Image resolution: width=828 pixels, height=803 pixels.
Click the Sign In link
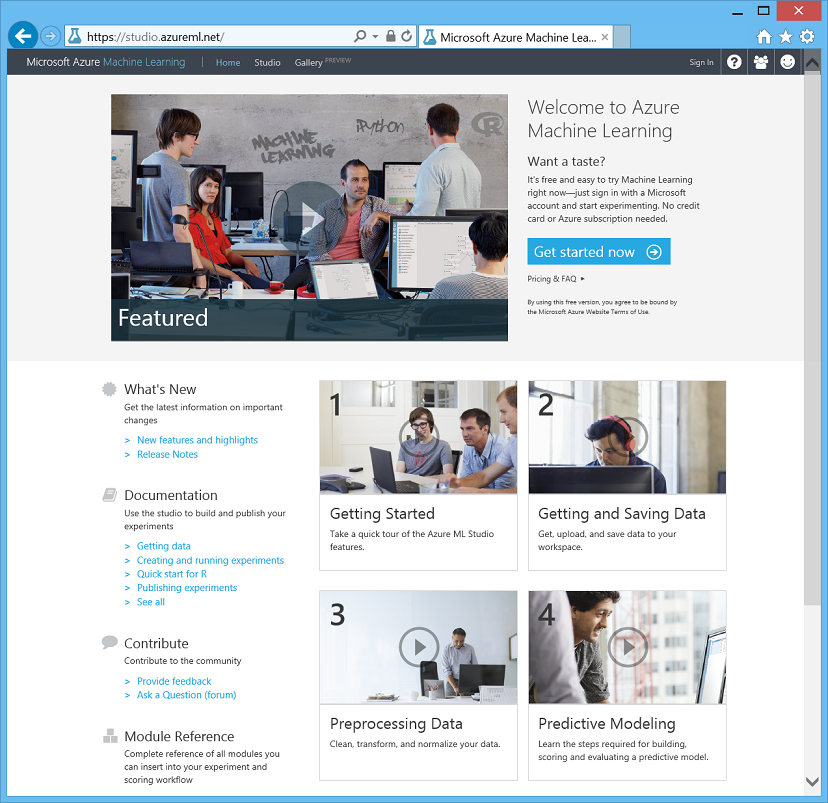701,62
